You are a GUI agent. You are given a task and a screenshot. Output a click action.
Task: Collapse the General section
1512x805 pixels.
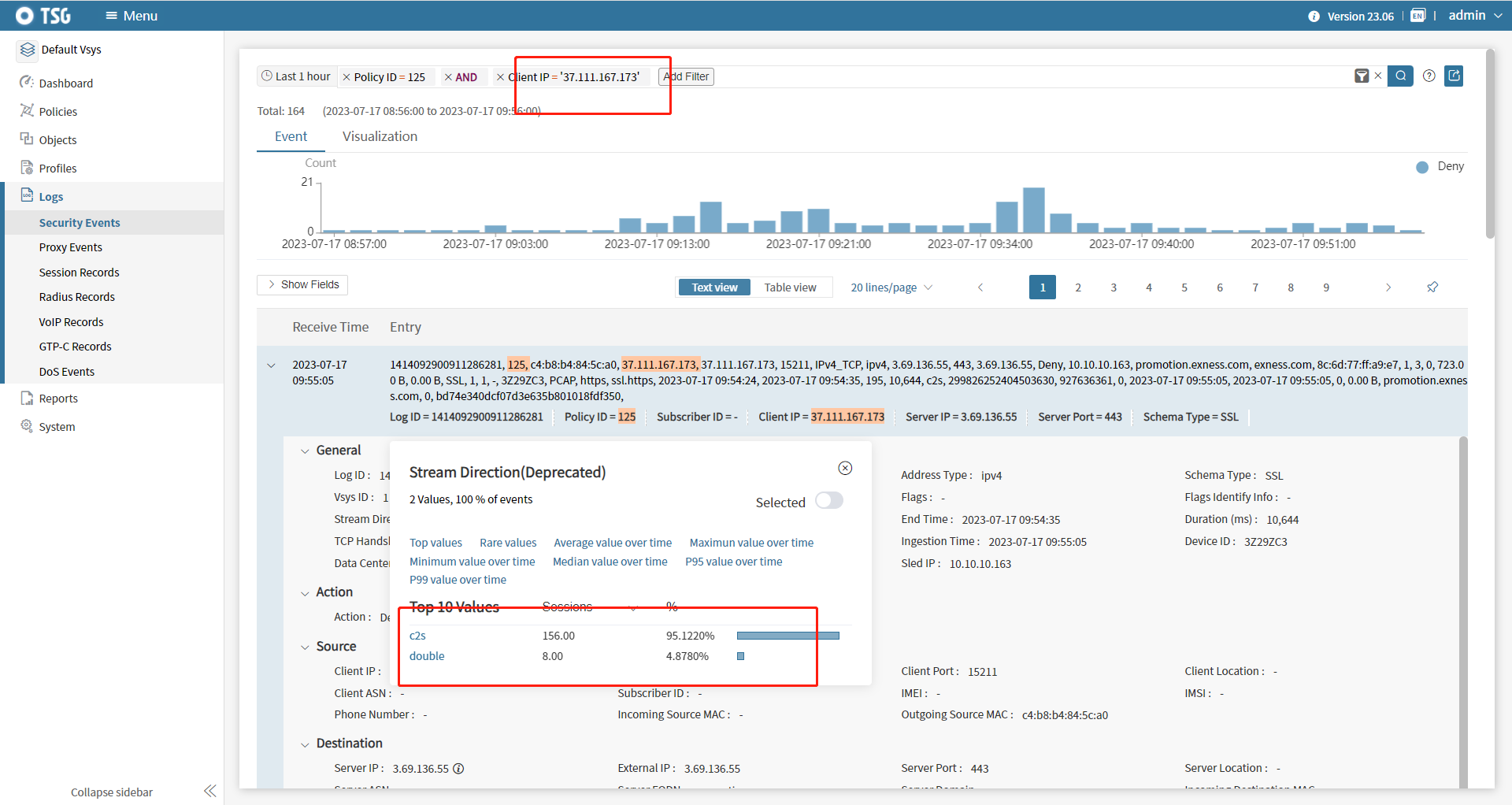[x=305, y=451]
